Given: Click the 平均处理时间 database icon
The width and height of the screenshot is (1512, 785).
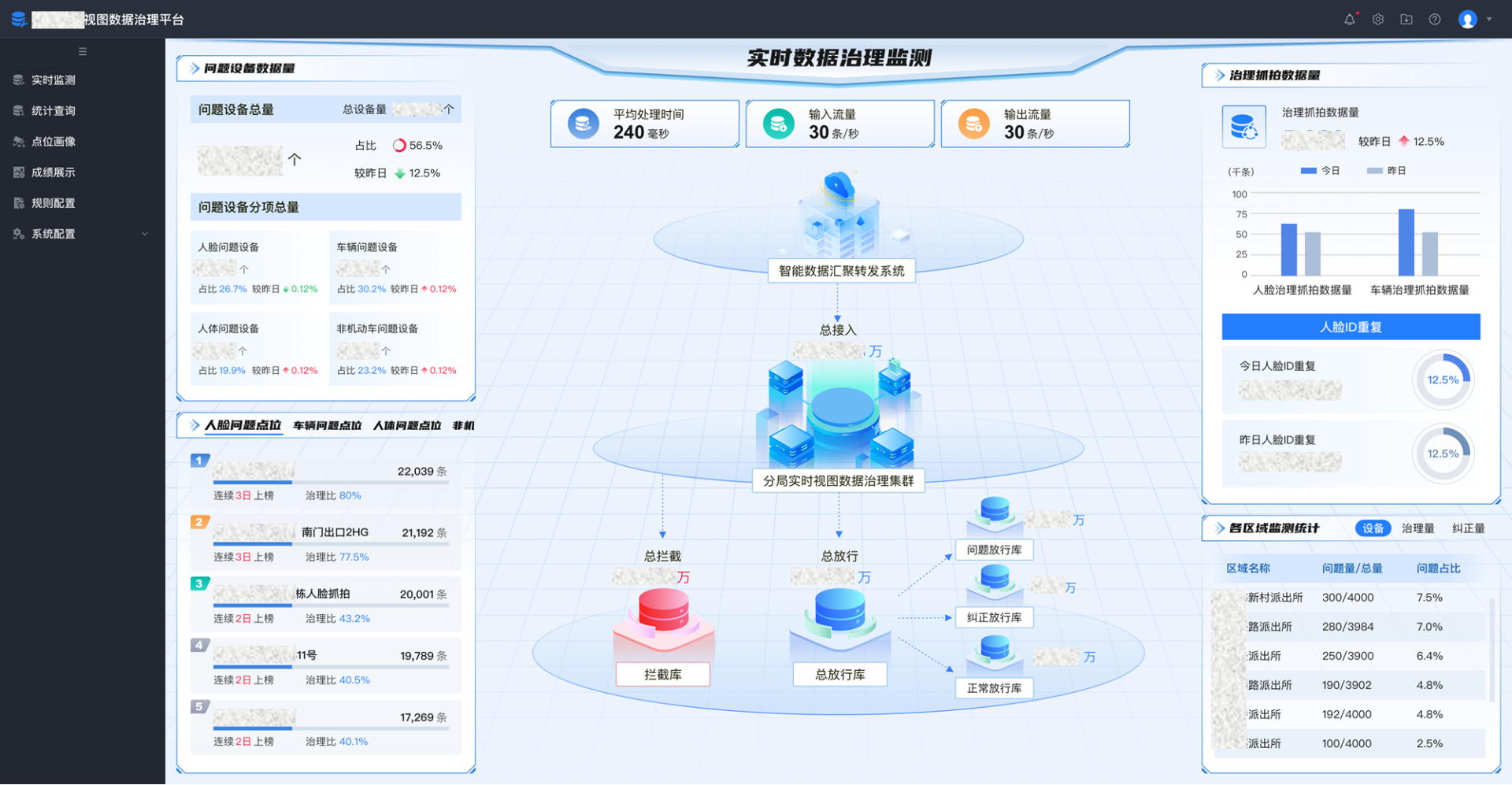Looking at the screenshot, I should [584, 124].
